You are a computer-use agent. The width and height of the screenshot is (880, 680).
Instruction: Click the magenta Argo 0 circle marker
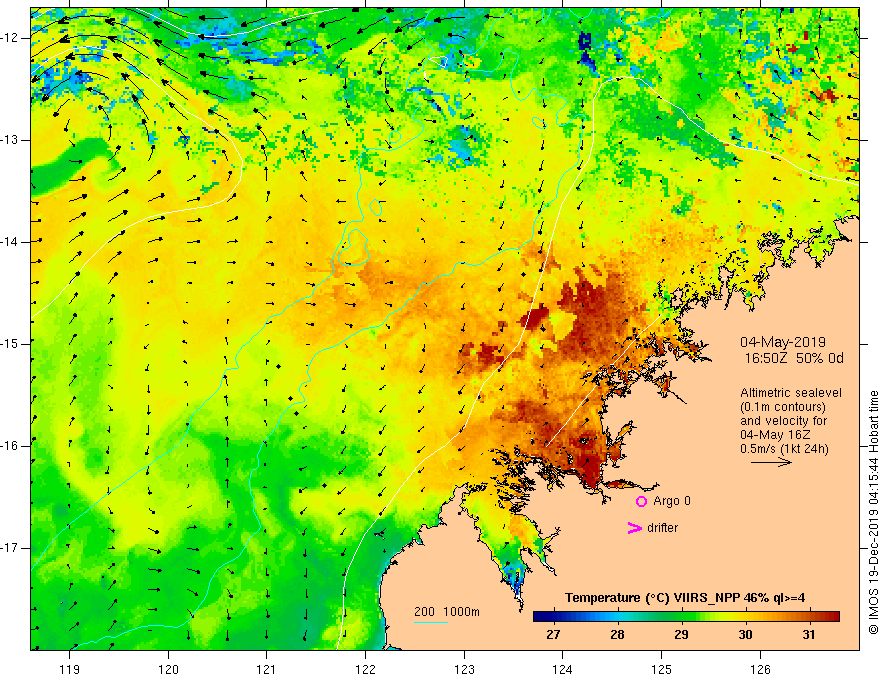pyautogui.click(x=641, y=502)
